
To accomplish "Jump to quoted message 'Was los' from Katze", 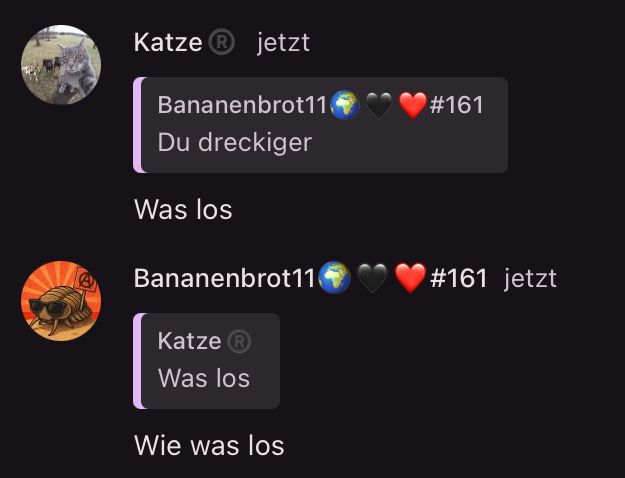I will 206,361.
